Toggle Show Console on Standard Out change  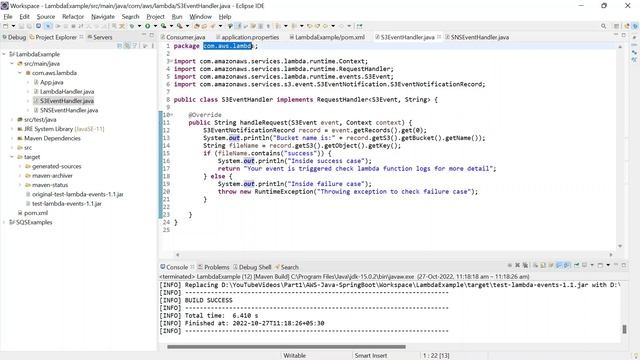pyautogui.click(x=559, y=265)
